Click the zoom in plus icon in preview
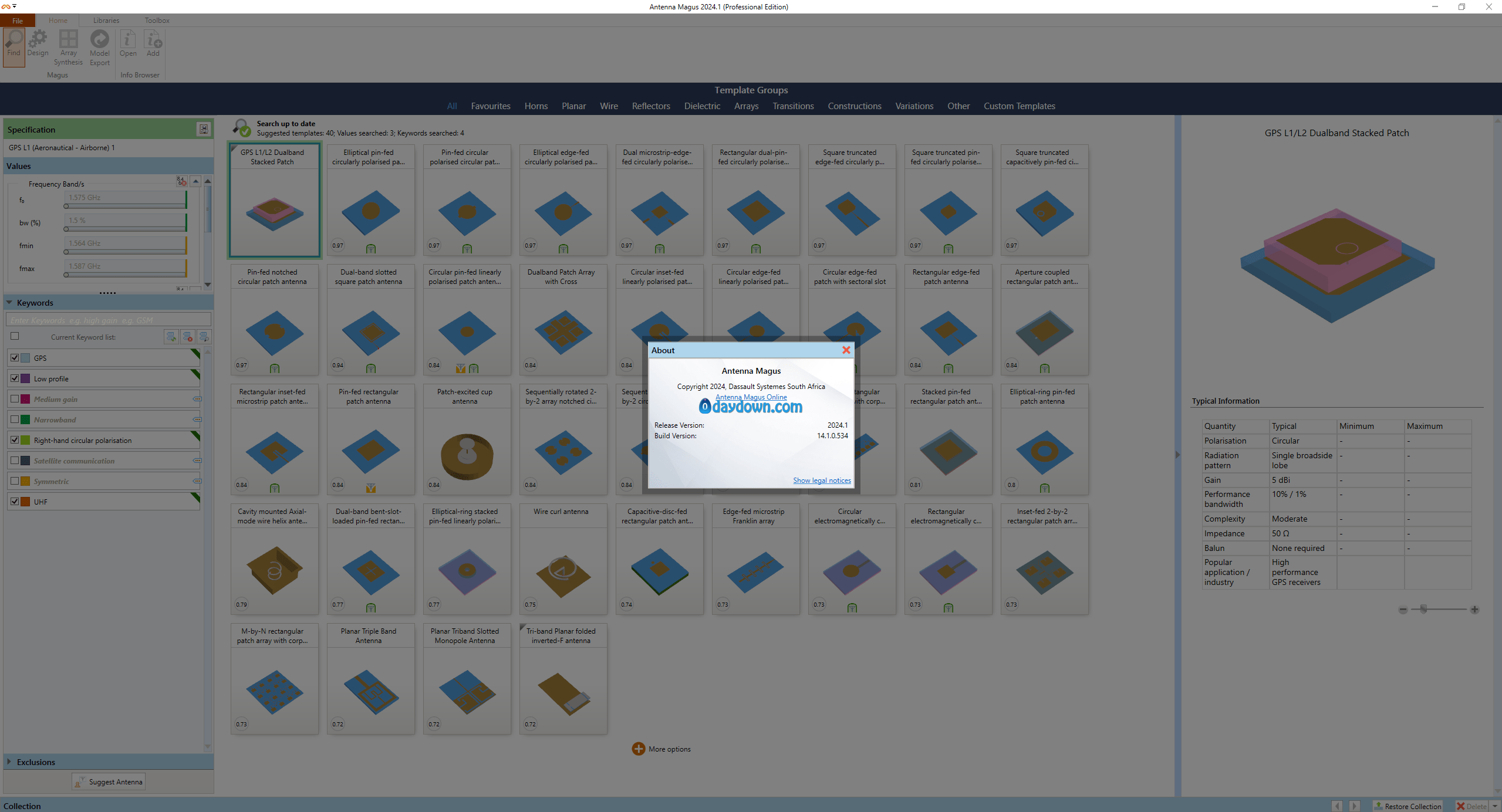 (x=1474, y=610)
